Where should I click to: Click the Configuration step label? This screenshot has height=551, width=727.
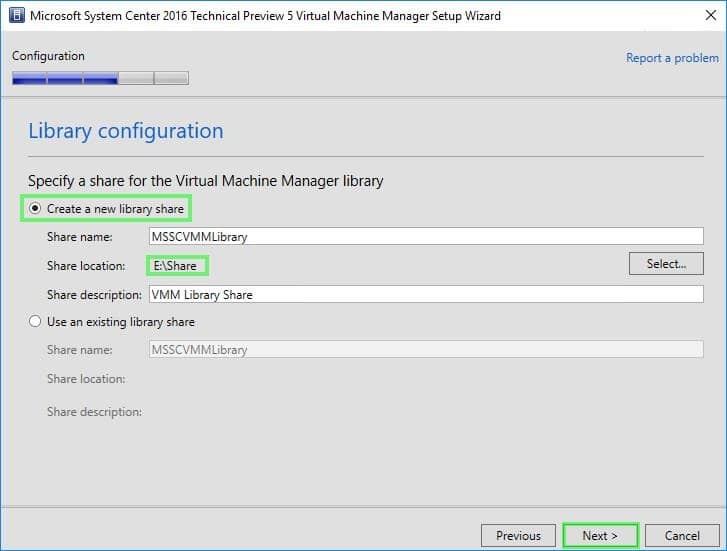48,56
